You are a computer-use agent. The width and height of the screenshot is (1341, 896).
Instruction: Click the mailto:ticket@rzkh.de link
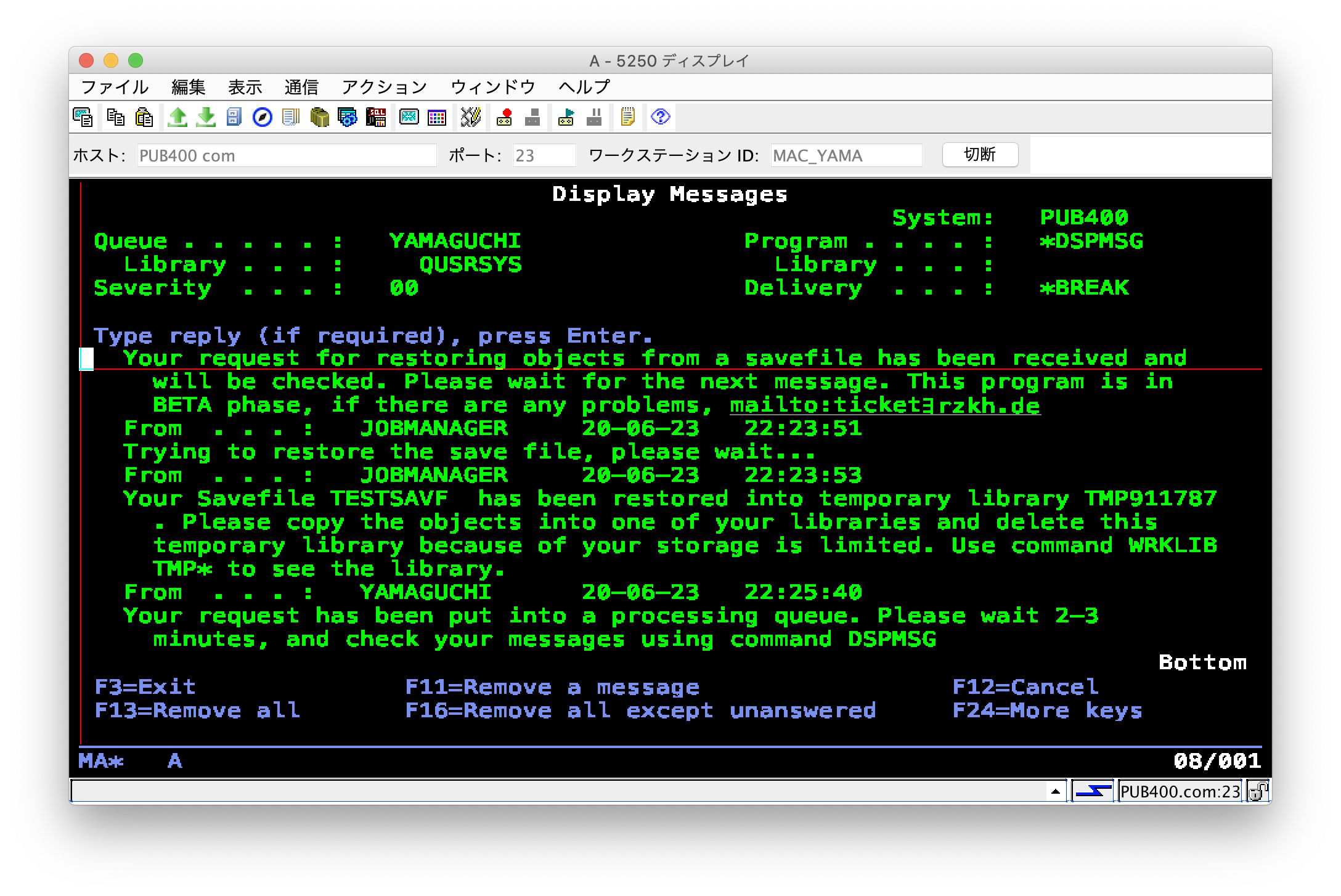[885, 405]
